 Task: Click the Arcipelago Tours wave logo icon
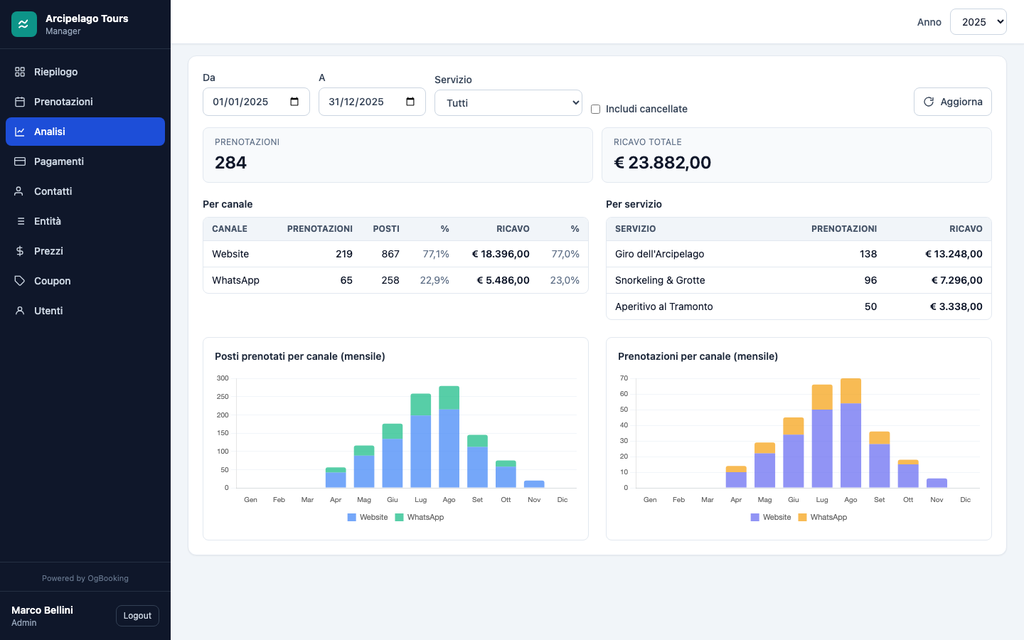click(x=24, y=24)
